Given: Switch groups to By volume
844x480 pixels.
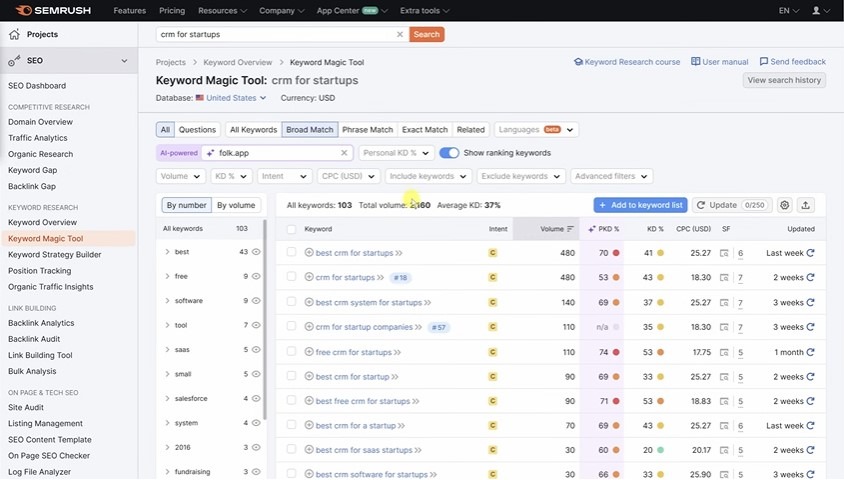Looking at the screenshot, I should click(236, 205).
